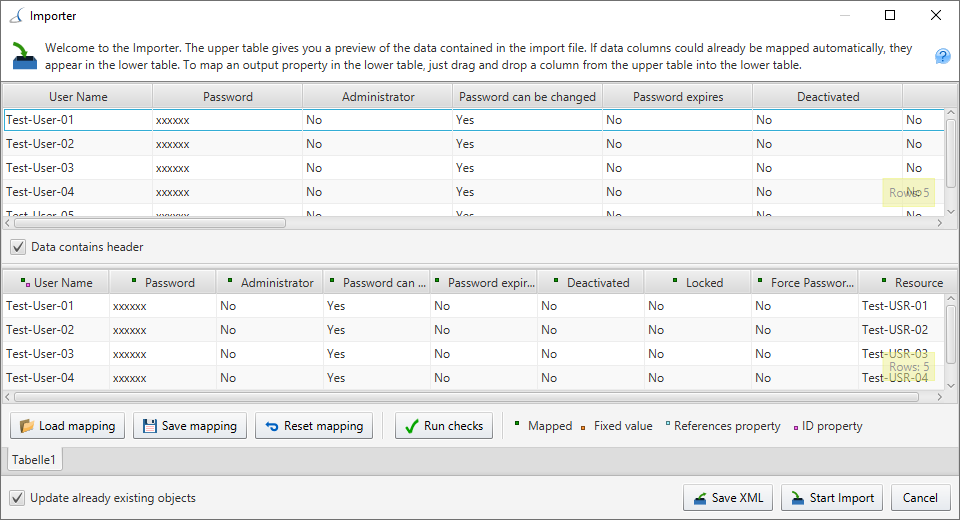The height and width of the screenshot is (520, 960).
Task: Select Test-User-03 in the upper table
Action: click(x=40, y=167)
